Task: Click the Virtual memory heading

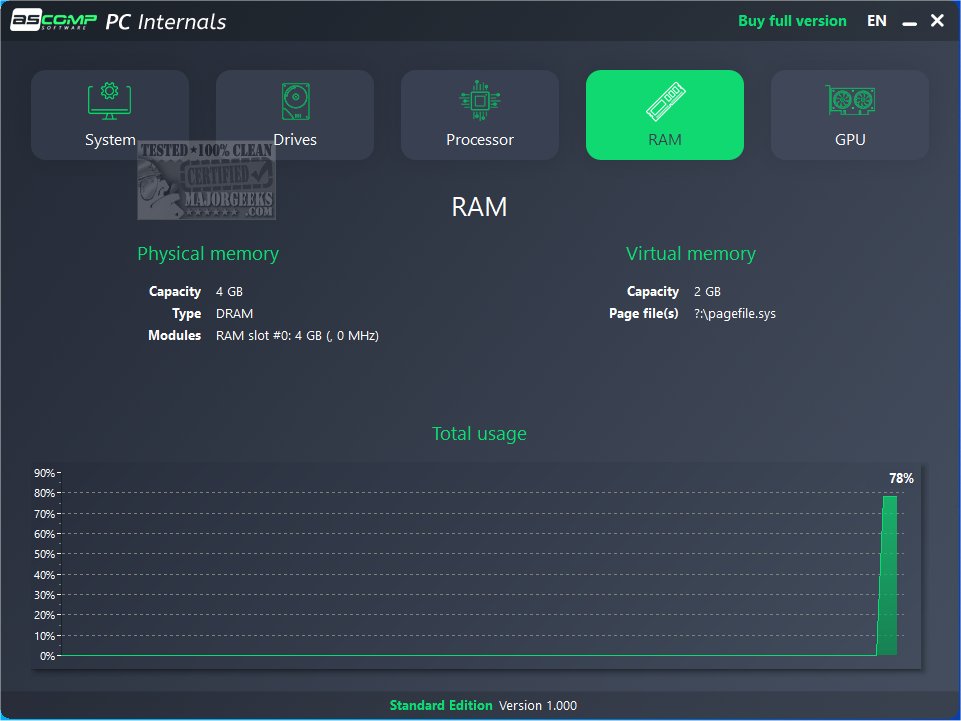Action: pos(691,254)
